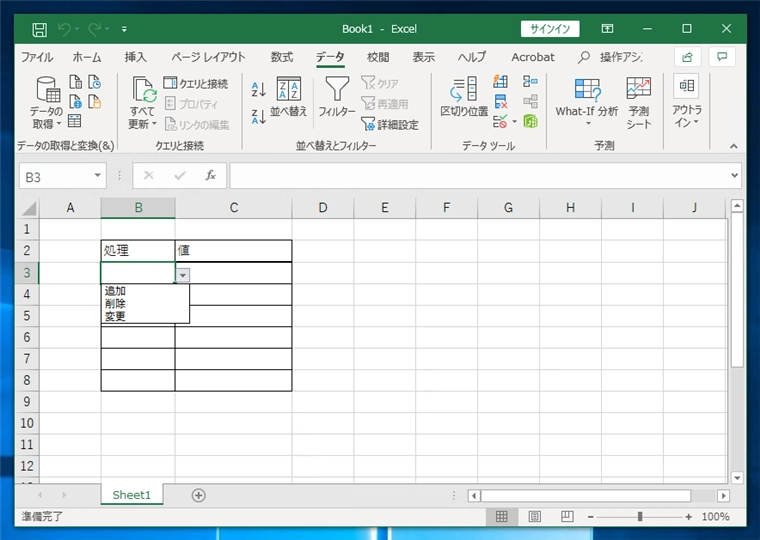
Task: Click the Share icon button
Action: coord(687,57)
